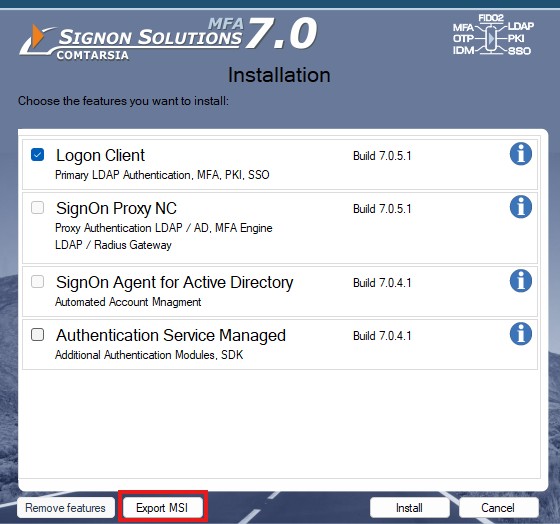The height and width of the screenshot is (524, 560).
Task: Enable the SignOn Proxy NC checkbox
Action: (x=38, y=208)
